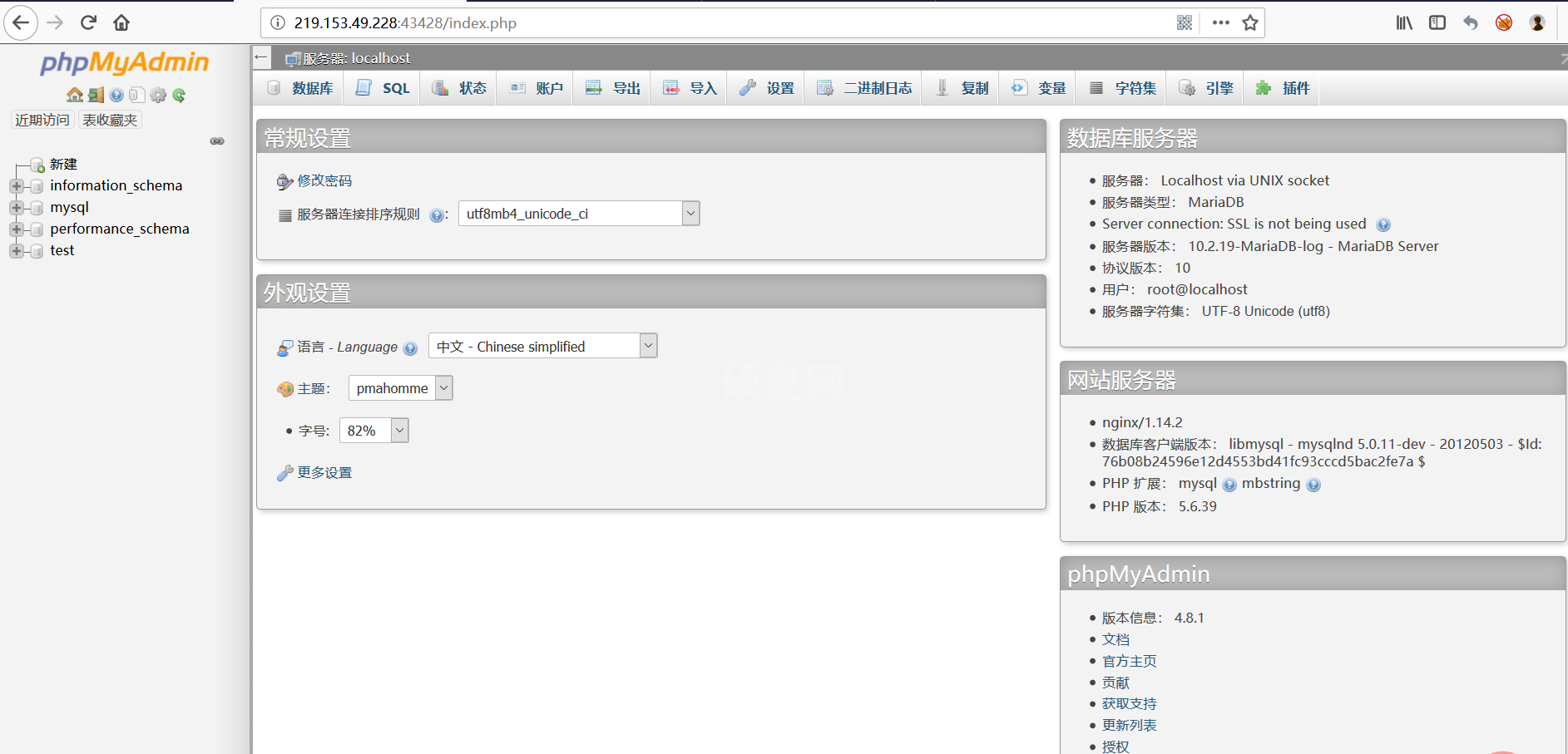The image size is (1568, 754).
Task: Click SSL not being used help icon
Action: [1383, 224]
